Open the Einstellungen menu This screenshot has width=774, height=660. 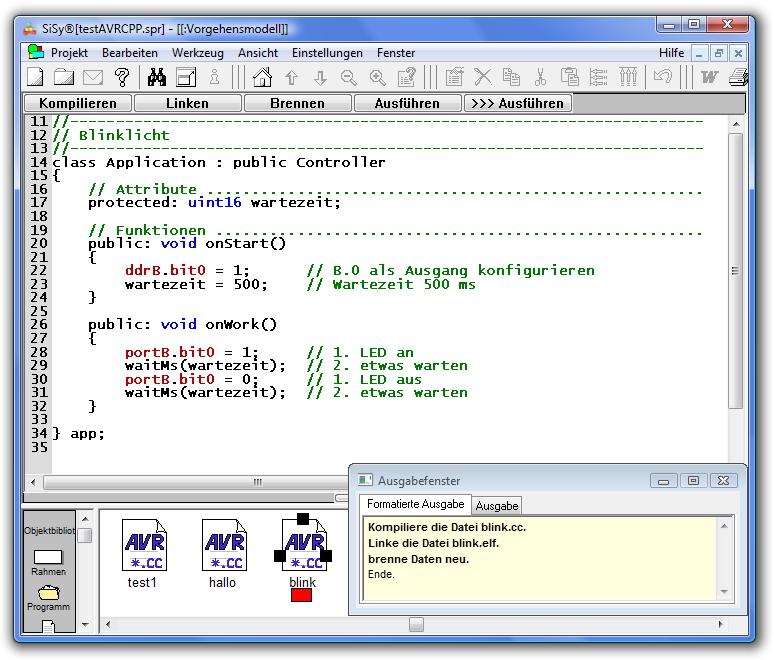[327, 53]
